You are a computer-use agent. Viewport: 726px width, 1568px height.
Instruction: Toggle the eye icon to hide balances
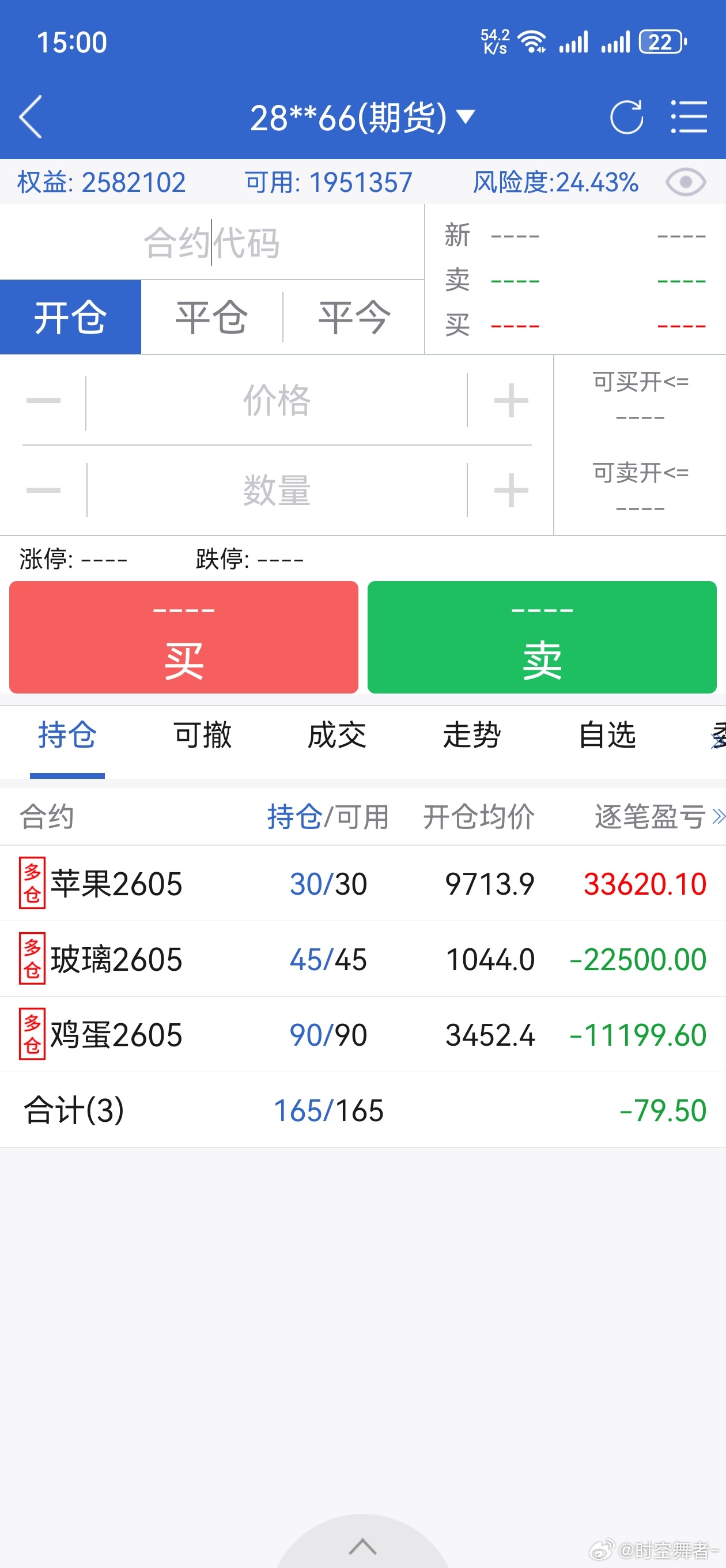pos(686,182)
